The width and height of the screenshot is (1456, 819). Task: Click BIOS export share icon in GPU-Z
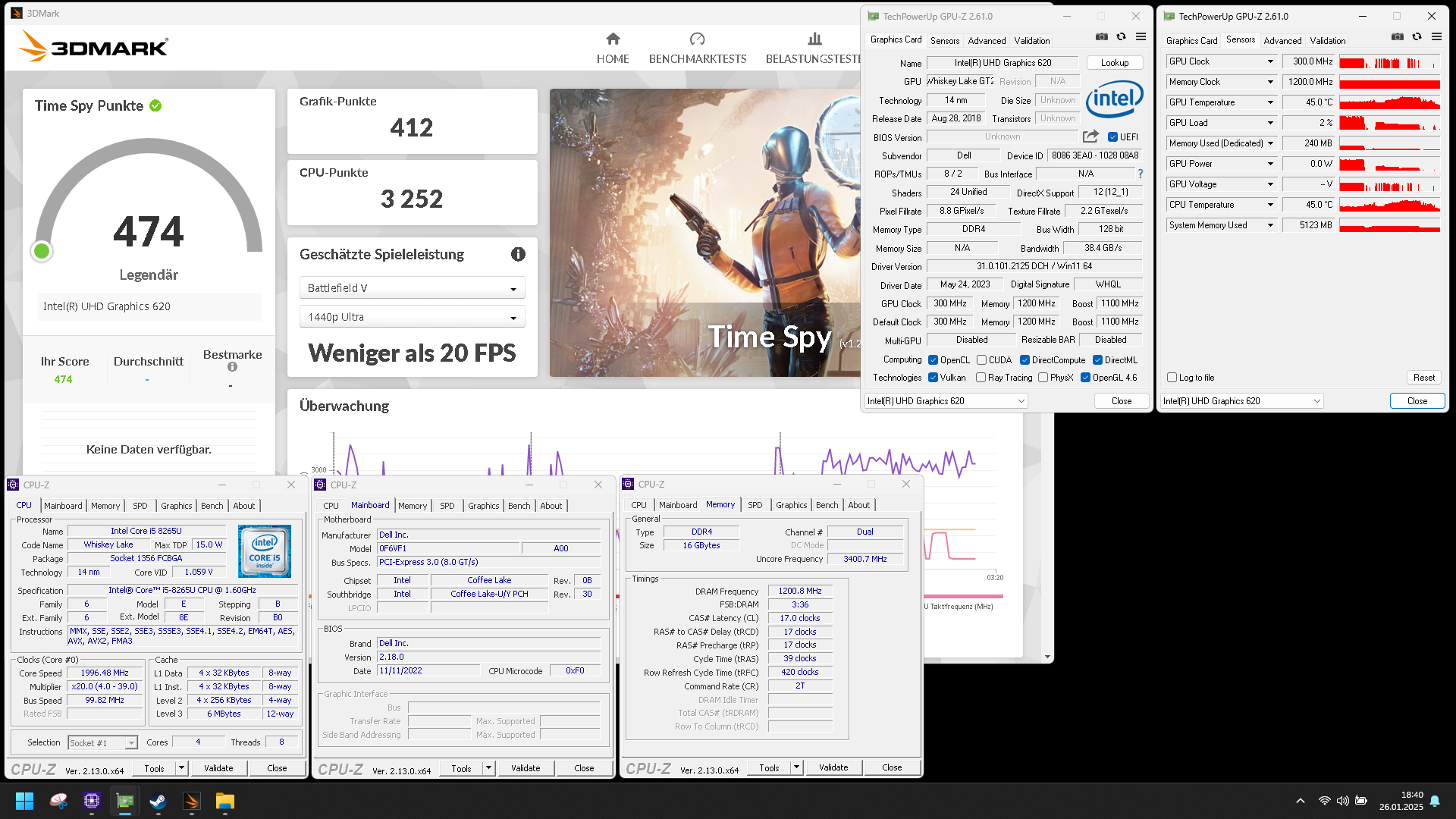click(x=1090, y=136)
